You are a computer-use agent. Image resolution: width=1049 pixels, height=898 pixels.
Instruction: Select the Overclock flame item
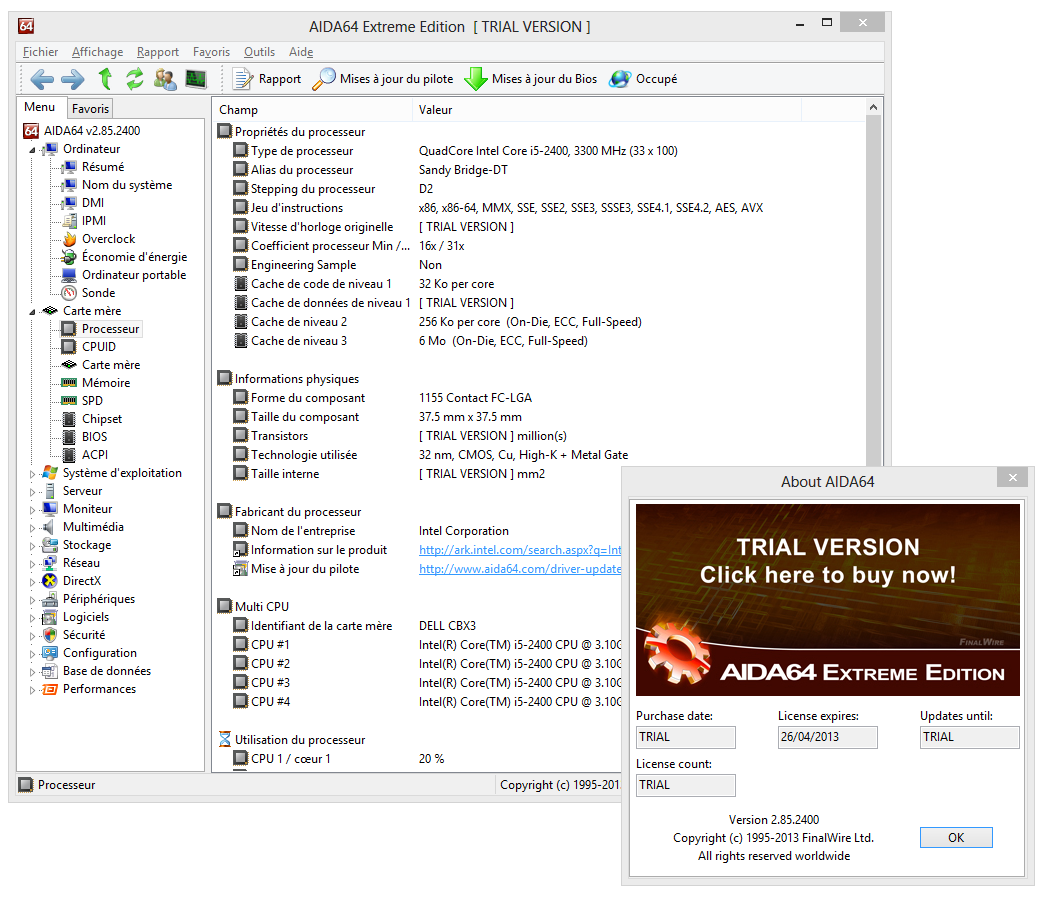108,239
